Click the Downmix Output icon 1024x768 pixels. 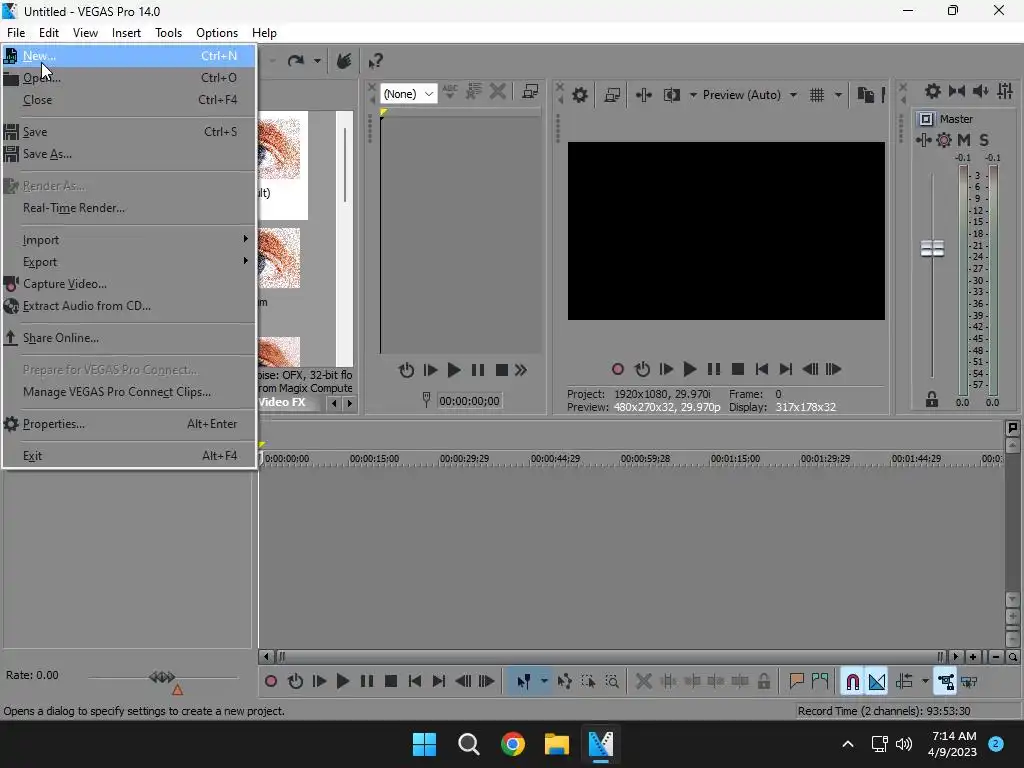tap(957, 91)
